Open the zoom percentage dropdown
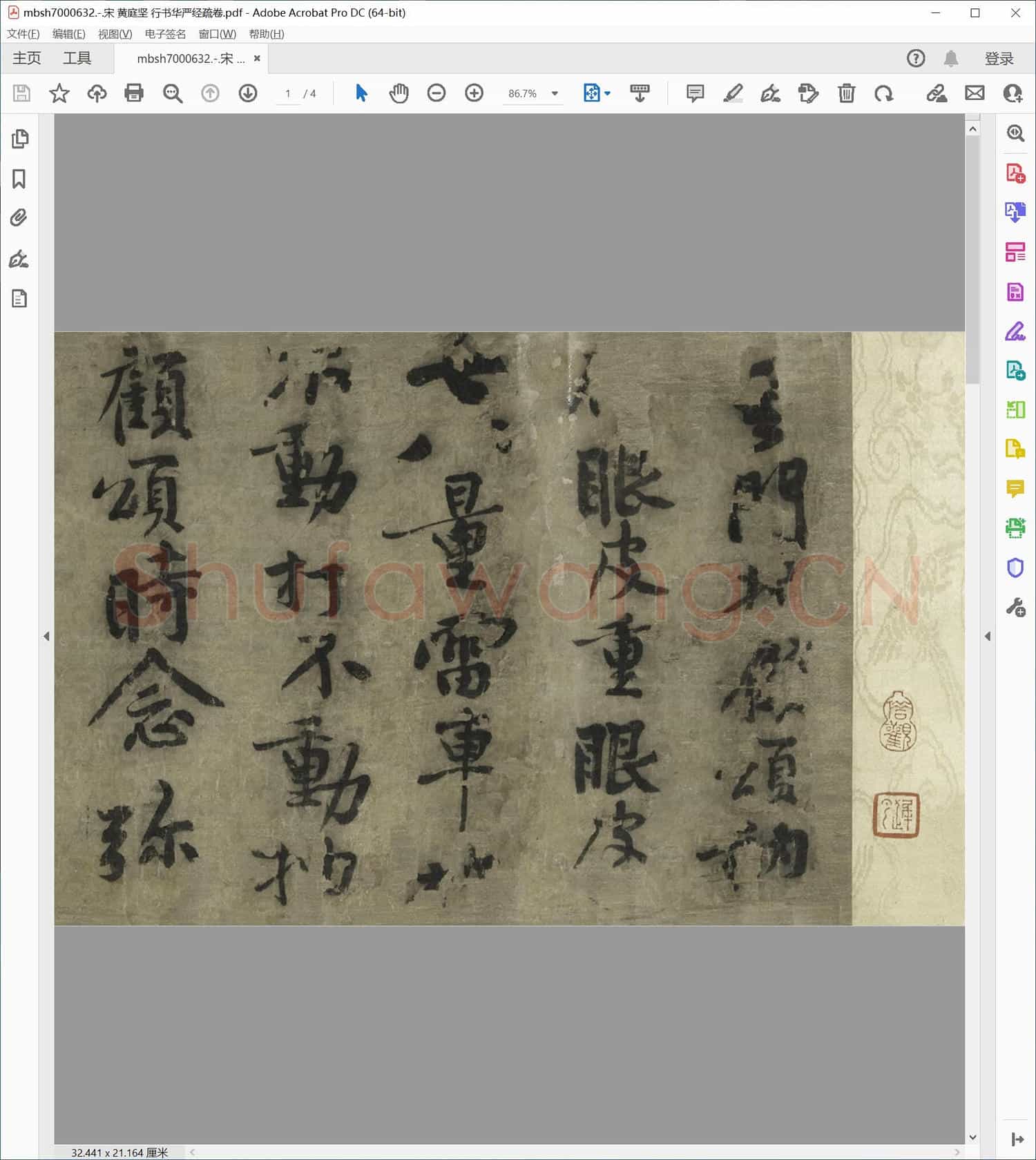 coord(555,94)
